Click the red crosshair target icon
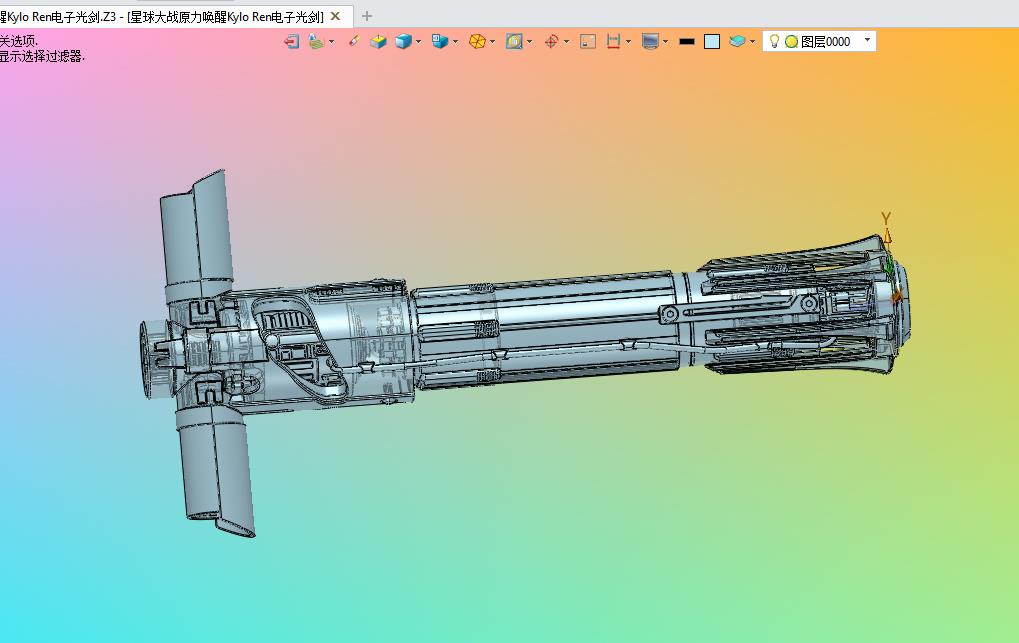Viewport: 1019px width, 643px height. 551,42
